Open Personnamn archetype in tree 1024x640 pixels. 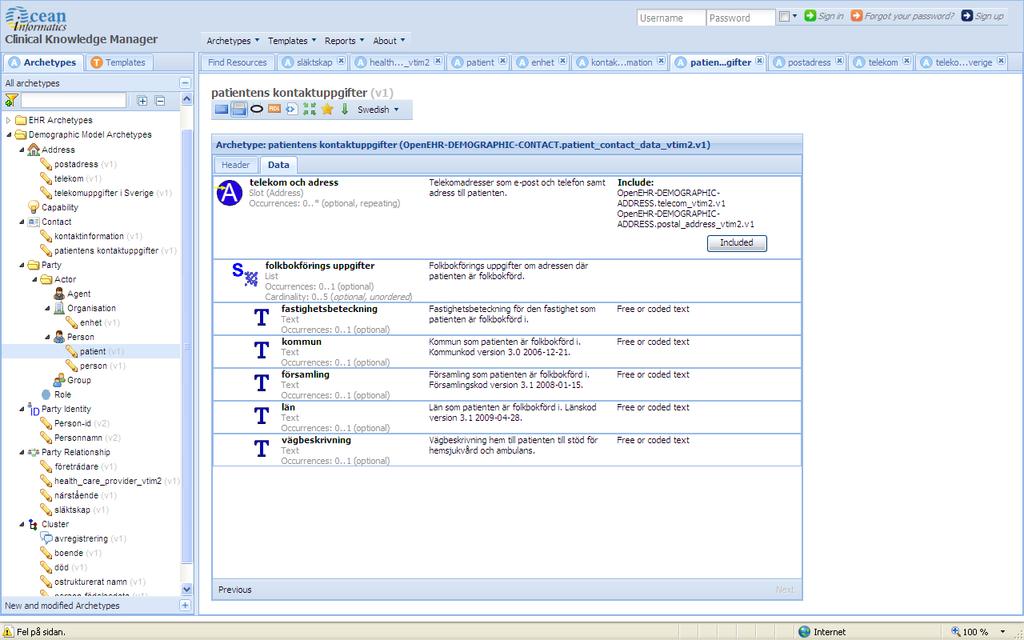[x=77, y=438]
